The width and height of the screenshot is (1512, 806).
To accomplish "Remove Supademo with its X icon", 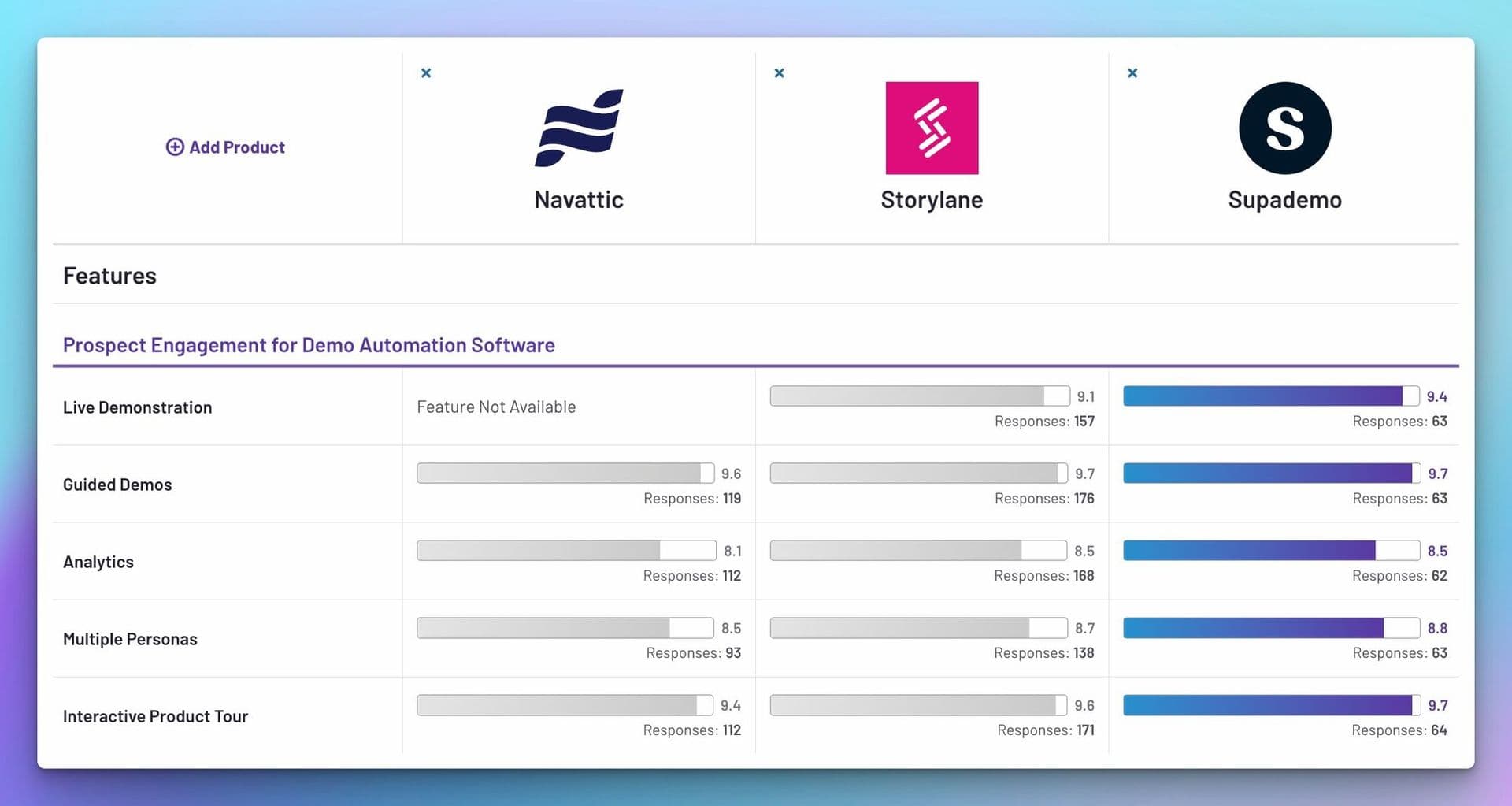I will click(1132, 73).
